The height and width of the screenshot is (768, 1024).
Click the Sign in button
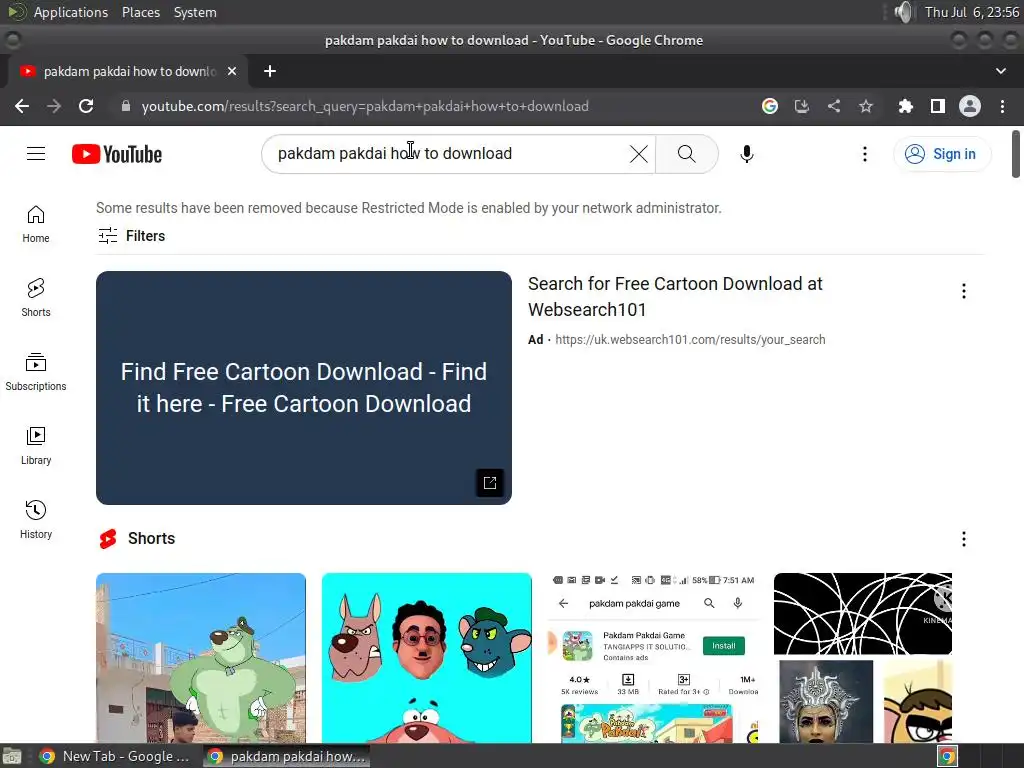(942, 154)
